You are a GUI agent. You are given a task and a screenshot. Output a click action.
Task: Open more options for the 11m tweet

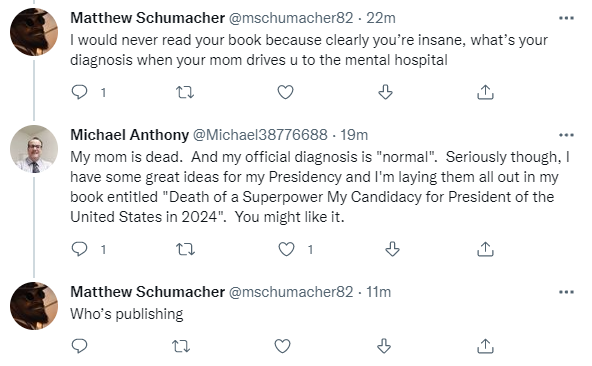(566, 292)
